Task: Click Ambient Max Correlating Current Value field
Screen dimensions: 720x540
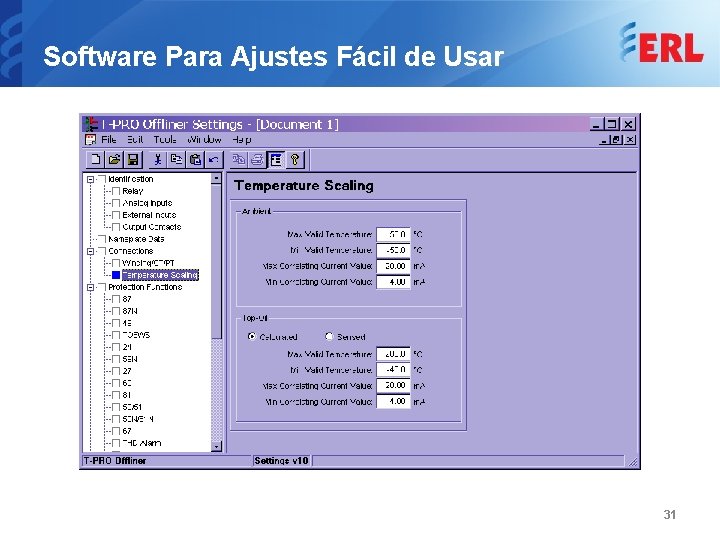Action: [x=393, y=266]
